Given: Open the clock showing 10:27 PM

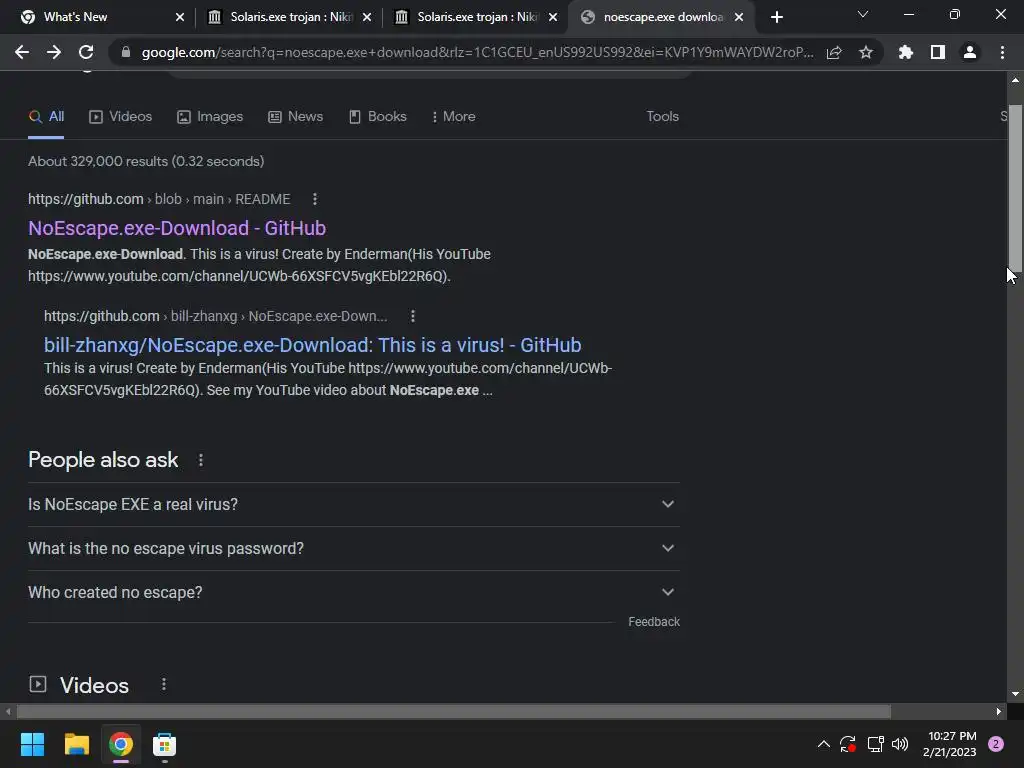Looking at the screenshot, I should click(x=950, y=744).
